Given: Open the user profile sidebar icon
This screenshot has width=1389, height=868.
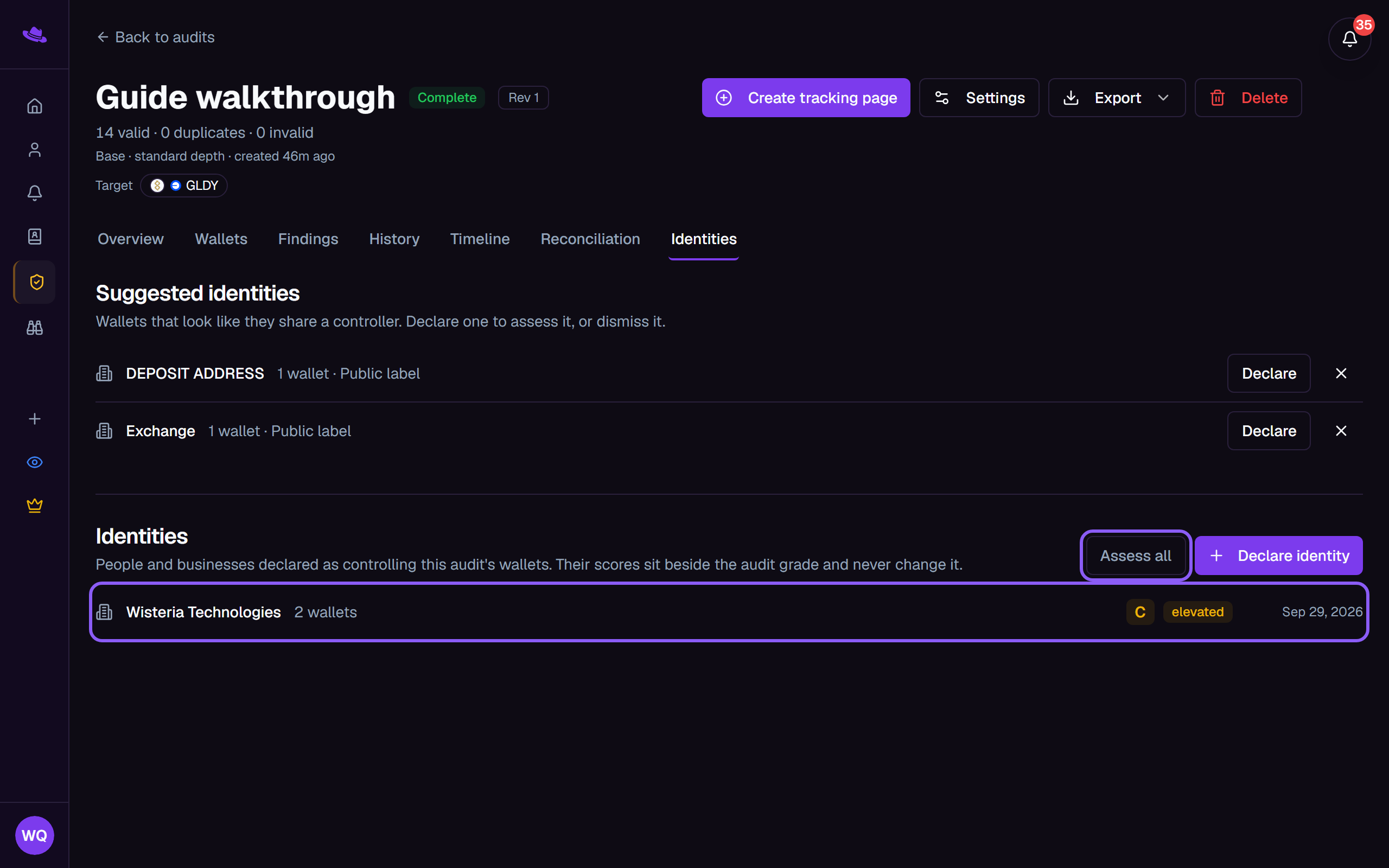Looking at the screenshot, I should (x=34, y=150).
